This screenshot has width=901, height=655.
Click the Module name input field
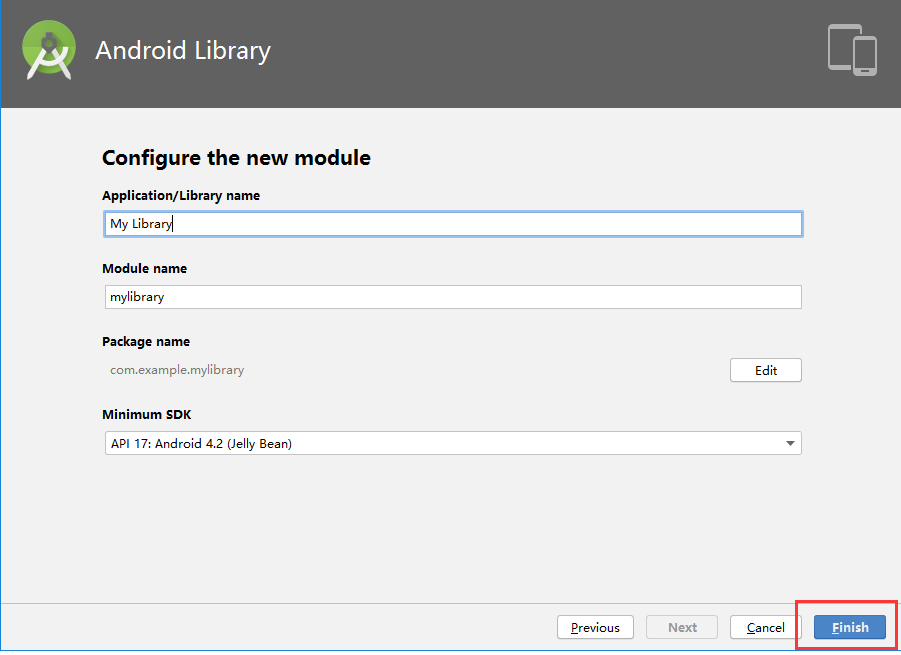453,297
